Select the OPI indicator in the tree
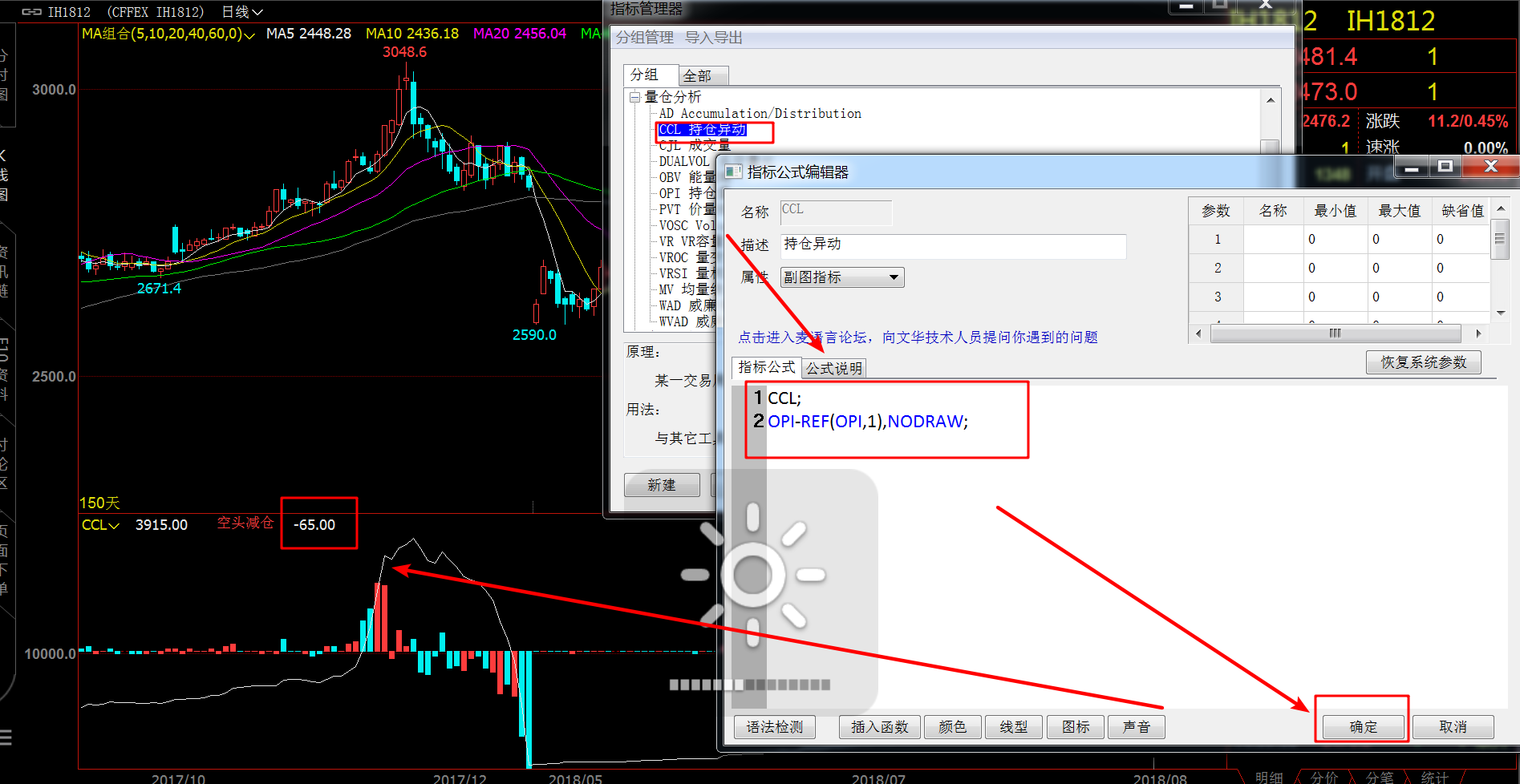This screenshot has height=784, width=1520. click(687, 193)
